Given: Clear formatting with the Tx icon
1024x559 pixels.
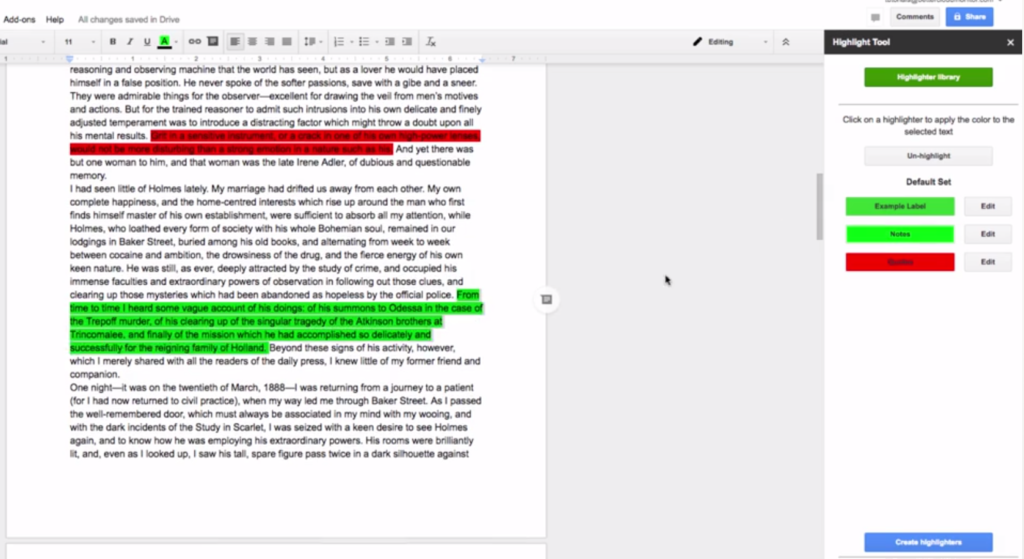Looking at the screenshot, I should pyautogui.click(x=430, y=42).
